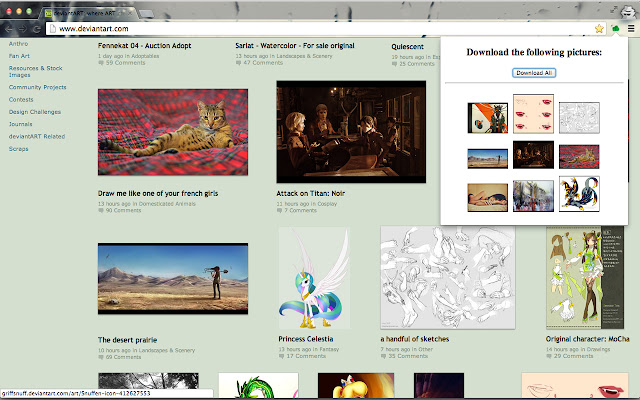Open the deviantART Related category
The width and height of the screenshot is (640, 400).
pos(37,136)
